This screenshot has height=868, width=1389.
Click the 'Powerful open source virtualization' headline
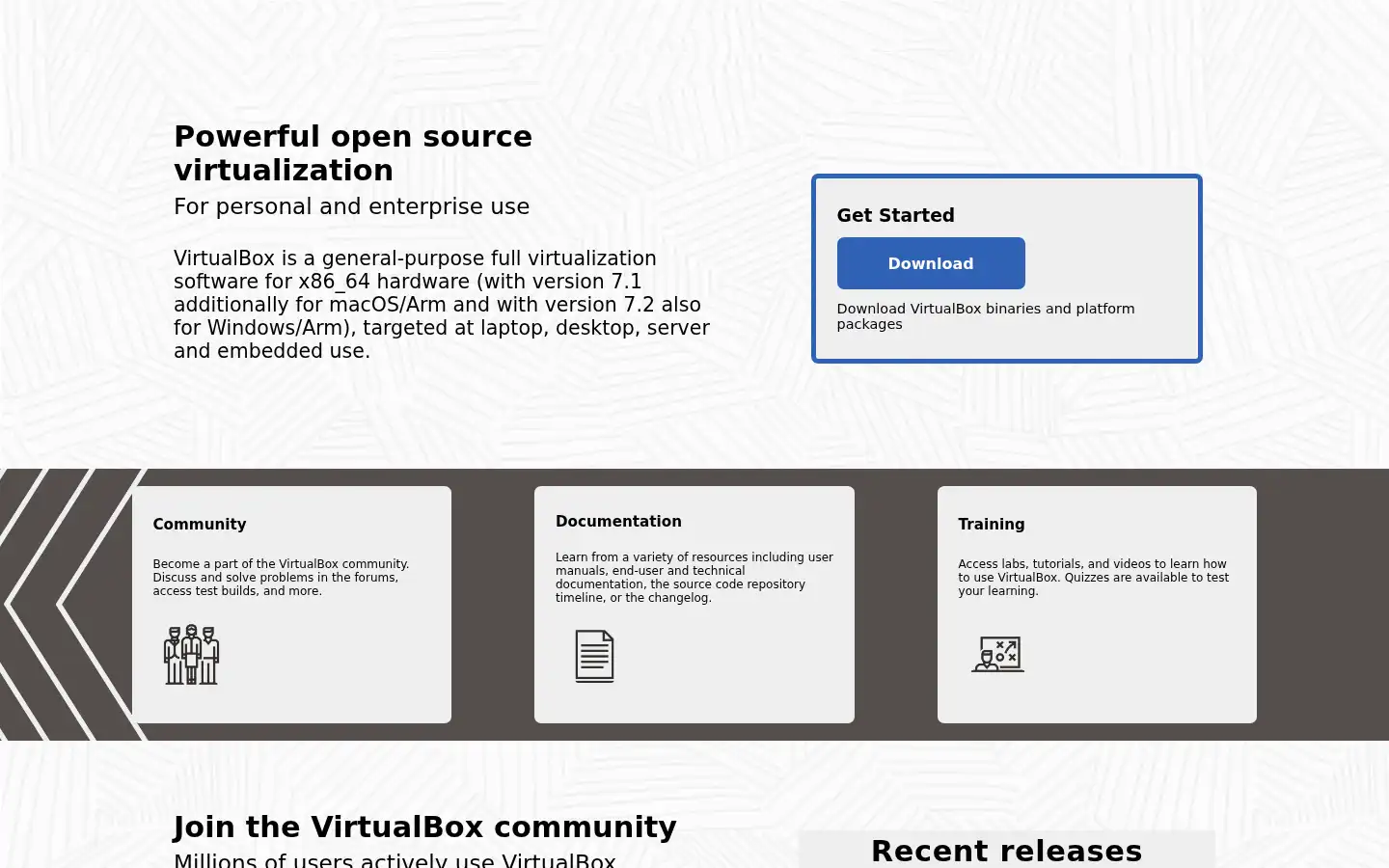[x=353, y=153]
